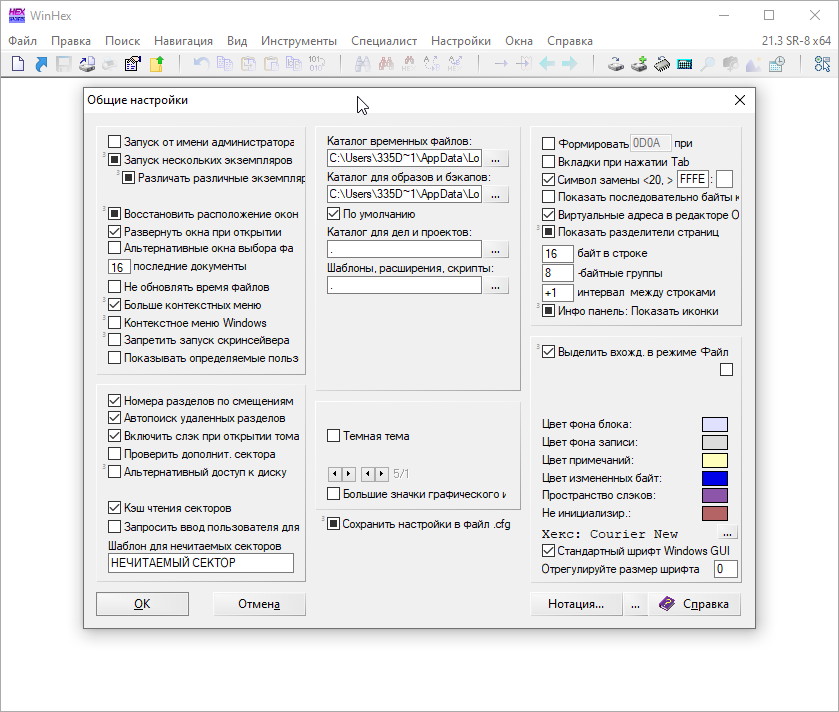Click the Properties clipboard icon in toolbar

133,64
